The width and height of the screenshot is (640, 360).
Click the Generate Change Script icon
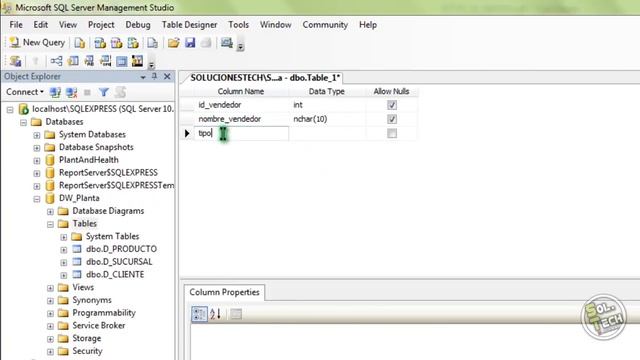click(16, 62)
